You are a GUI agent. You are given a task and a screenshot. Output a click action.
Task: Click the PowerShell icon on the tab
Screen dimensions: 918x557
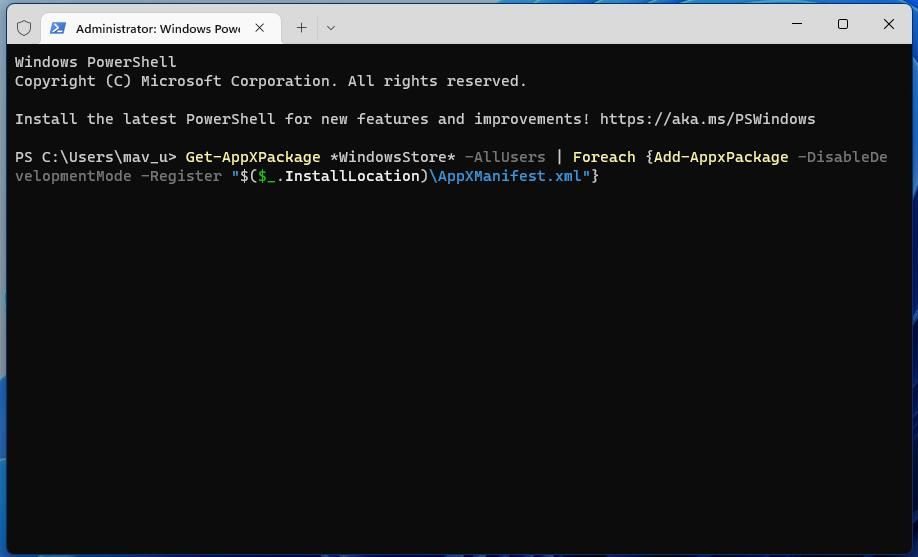pos(57,28)
